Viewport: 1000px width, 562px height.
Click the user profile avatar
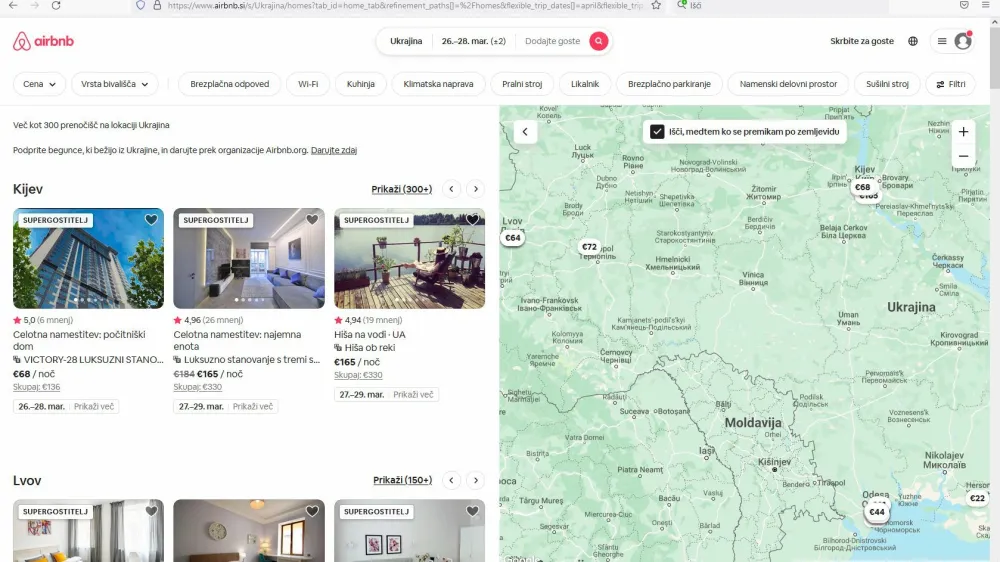click(x=962, y=41)
